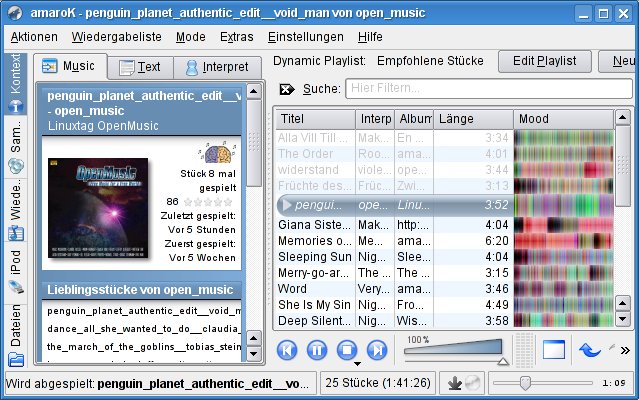Viewport: 639px width, 400px height.
Task: Select the 'Sleeping Sun' track row
Action: pyautogui.click(x=445, y=257)
